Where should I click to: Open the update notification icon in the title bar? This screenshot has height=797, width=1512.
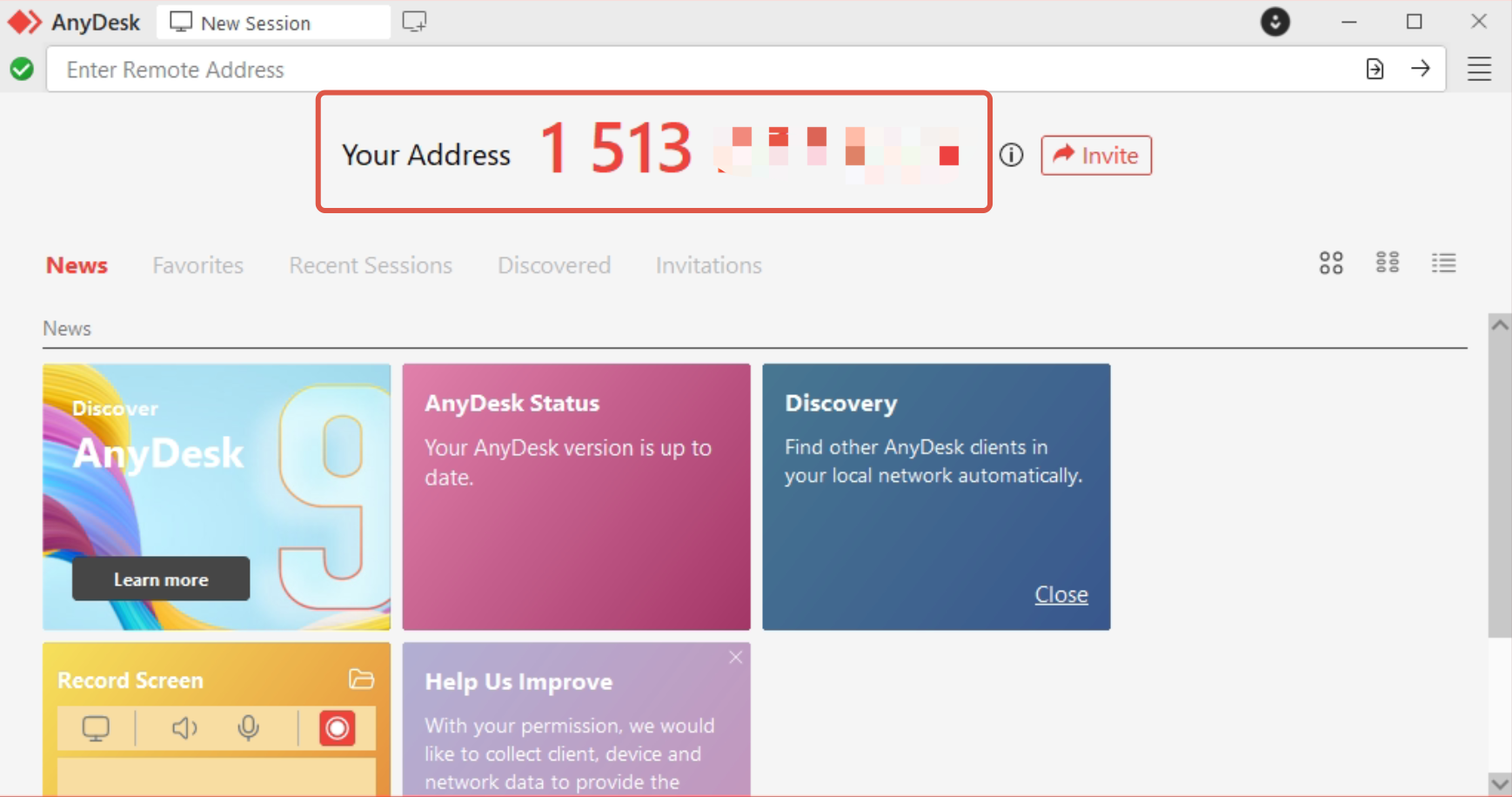point(1275,23)
